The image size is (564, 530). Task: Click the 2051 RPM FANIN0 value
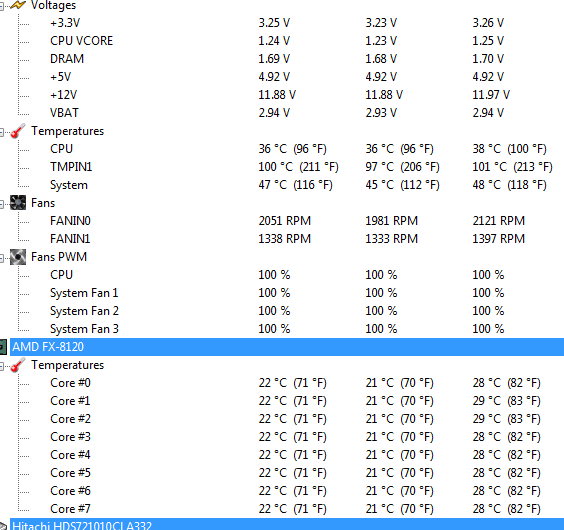[x=285, y=221]
